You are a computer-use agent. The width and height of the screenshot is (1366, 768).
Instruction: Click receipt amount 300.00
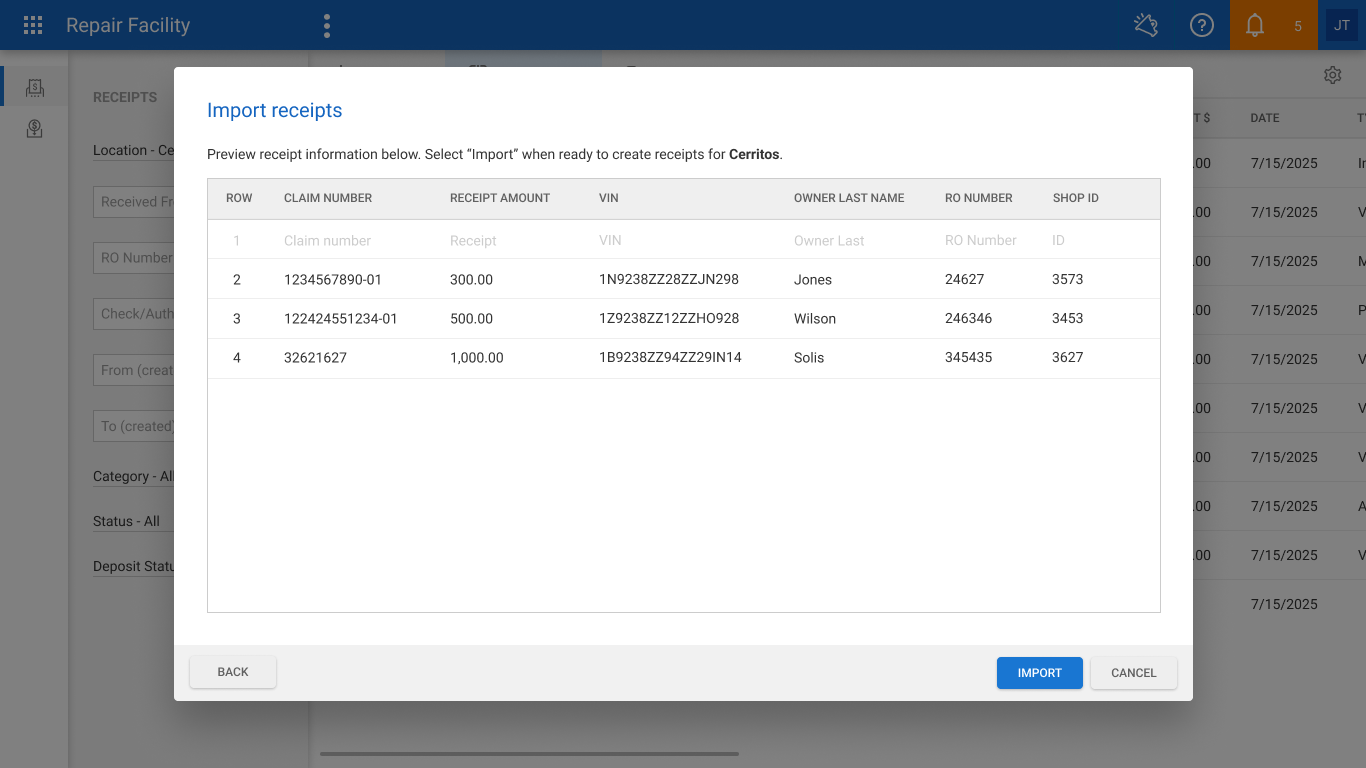471,279
